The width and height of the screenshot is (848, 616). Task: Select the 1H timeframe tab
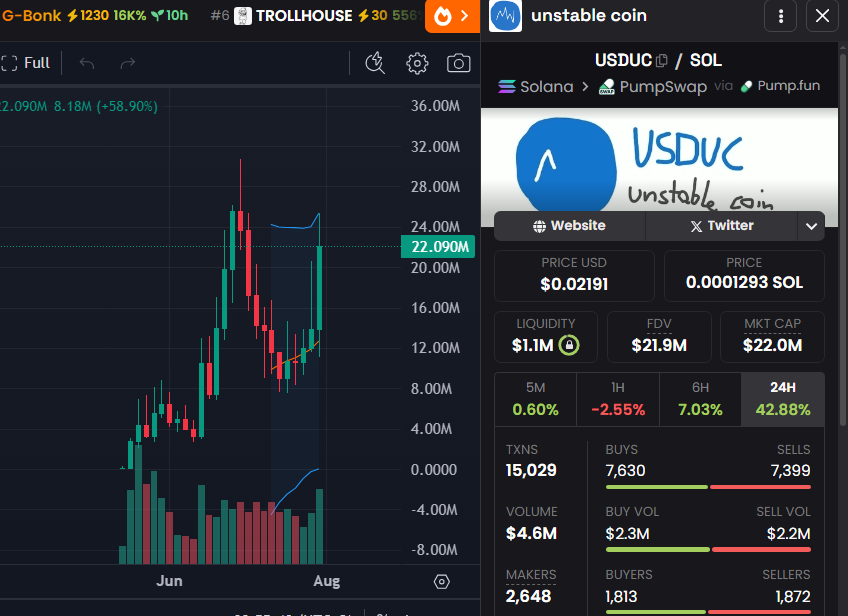tap(618, 399)
